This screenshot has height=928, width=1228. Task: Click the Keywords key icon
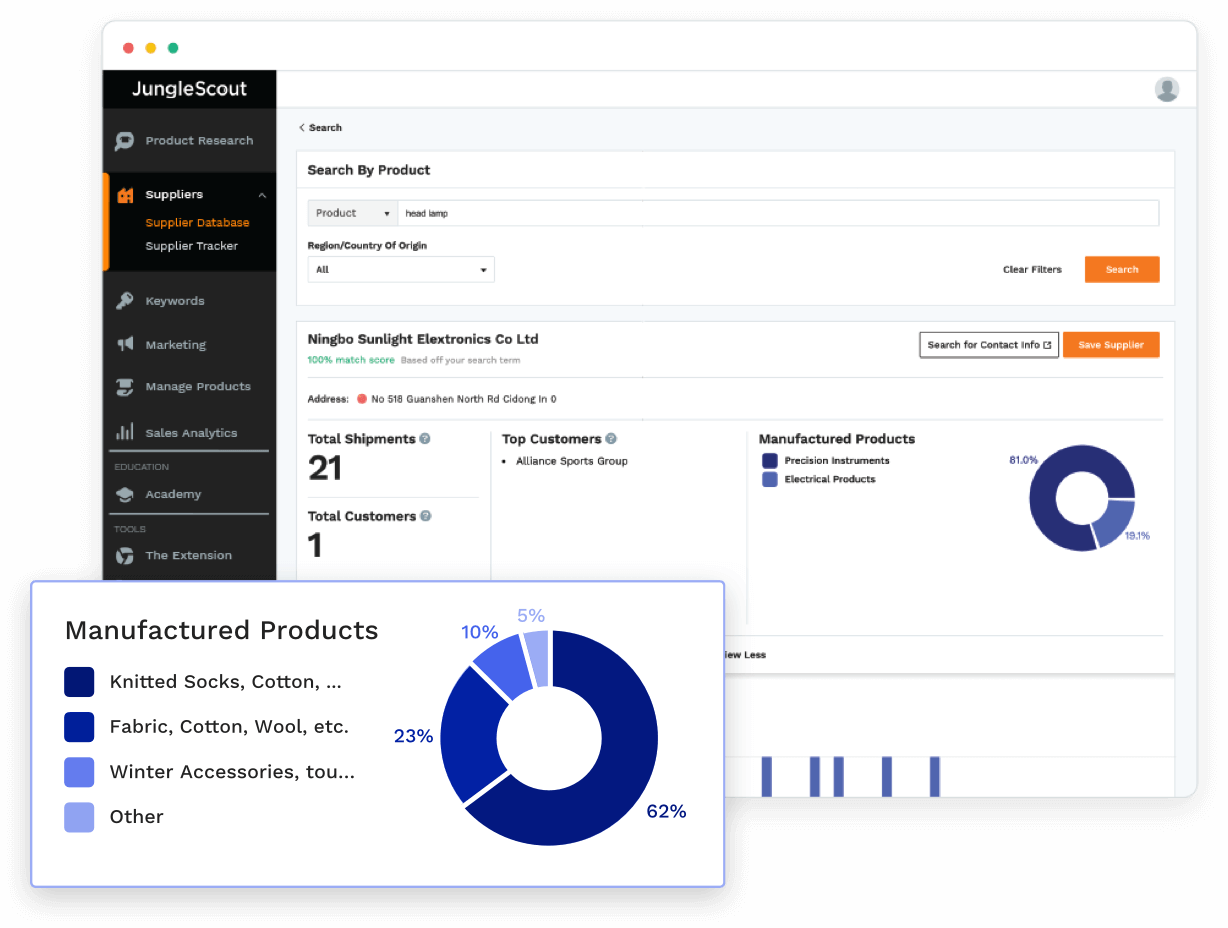pyautogui.click(x=125, y=301)
